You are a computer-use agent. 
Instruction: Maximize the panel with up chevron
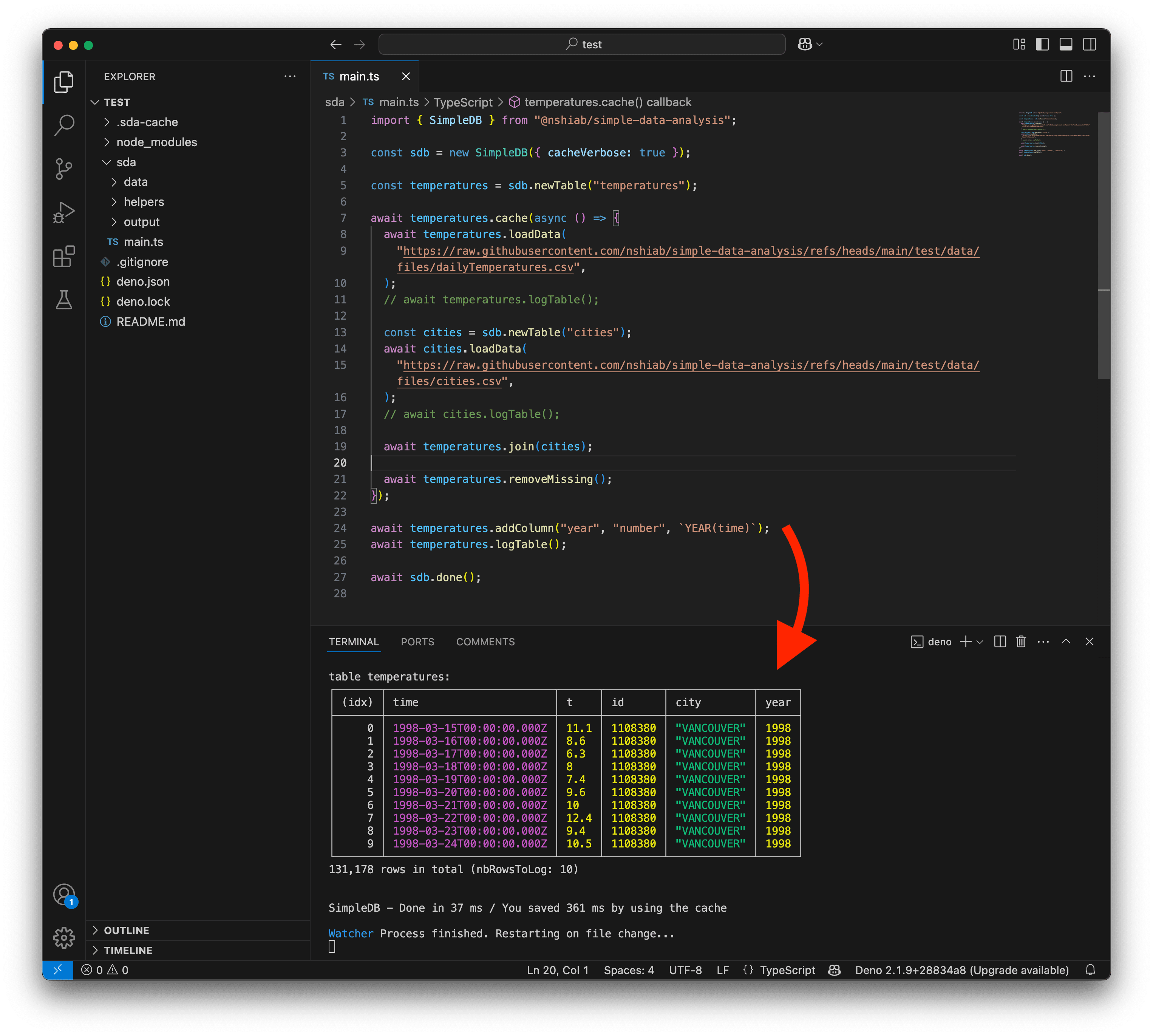(1066, 642)
